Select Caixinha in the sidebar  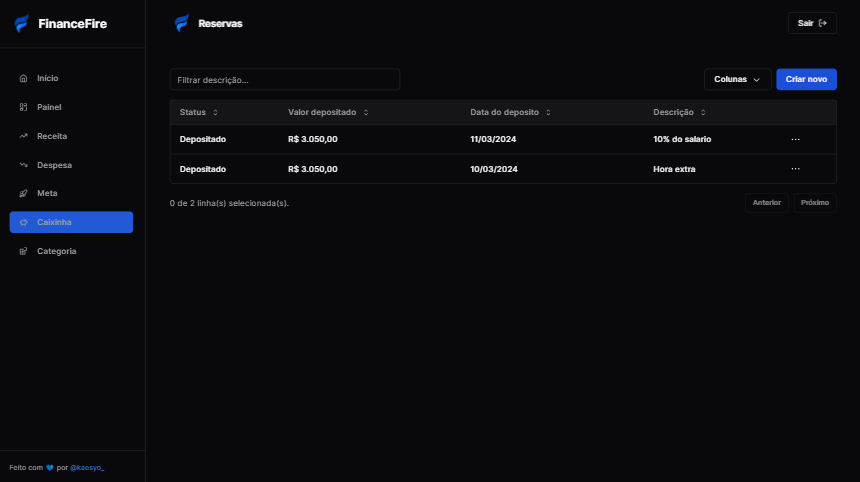(71, 222)
